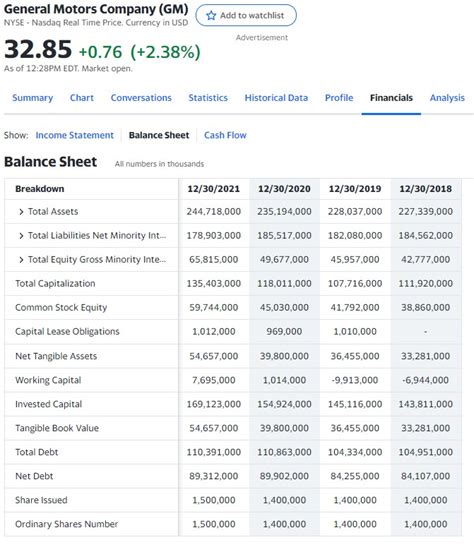Click the Tangible Book Value row label

57,428
